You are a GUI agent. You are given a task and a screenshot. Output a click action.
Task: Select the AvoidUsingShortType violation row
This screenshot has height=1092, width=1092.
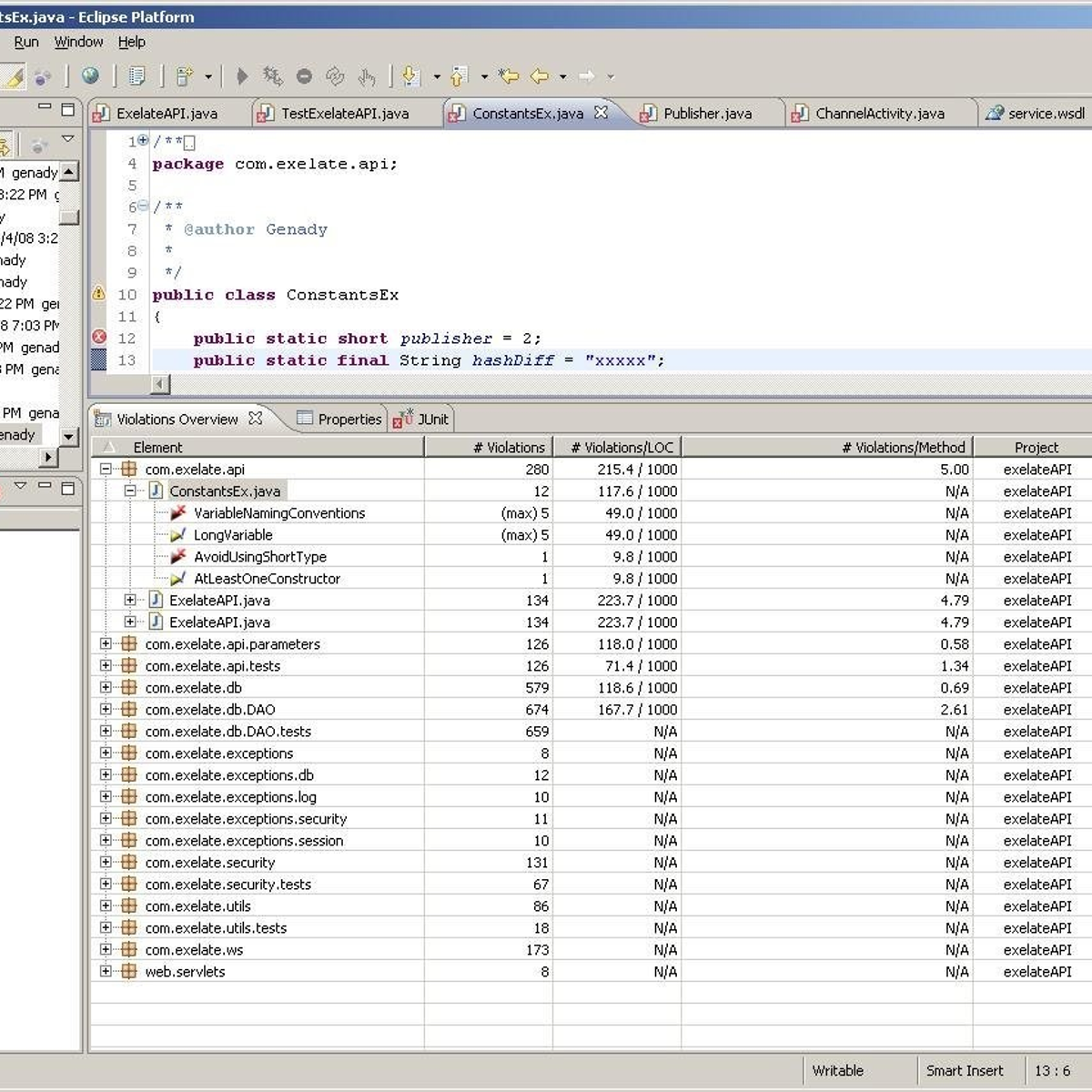259,557
